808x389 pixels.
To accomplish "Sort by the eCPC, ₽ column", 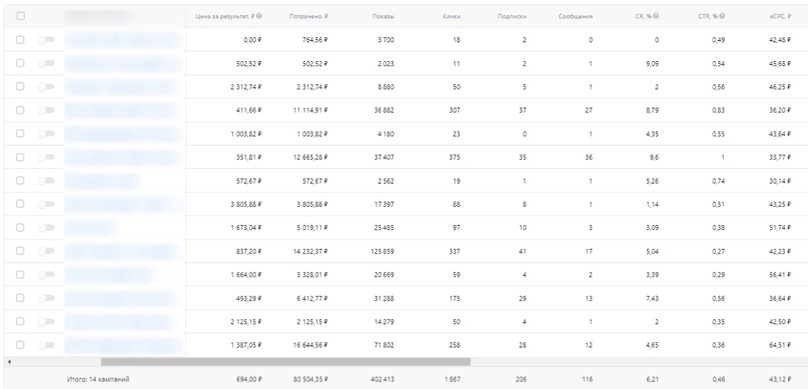I will pyautogui.click(x=781, y=16).
